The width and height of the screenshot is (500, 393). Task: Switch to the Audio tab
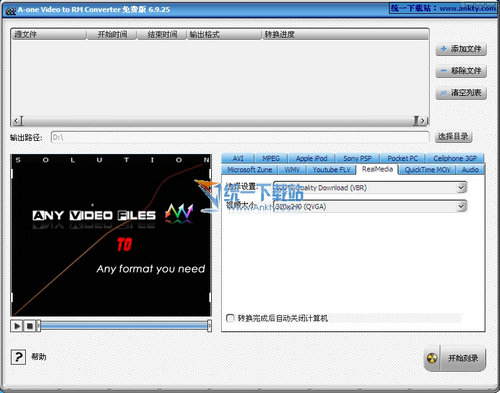(x=470, y=170)
